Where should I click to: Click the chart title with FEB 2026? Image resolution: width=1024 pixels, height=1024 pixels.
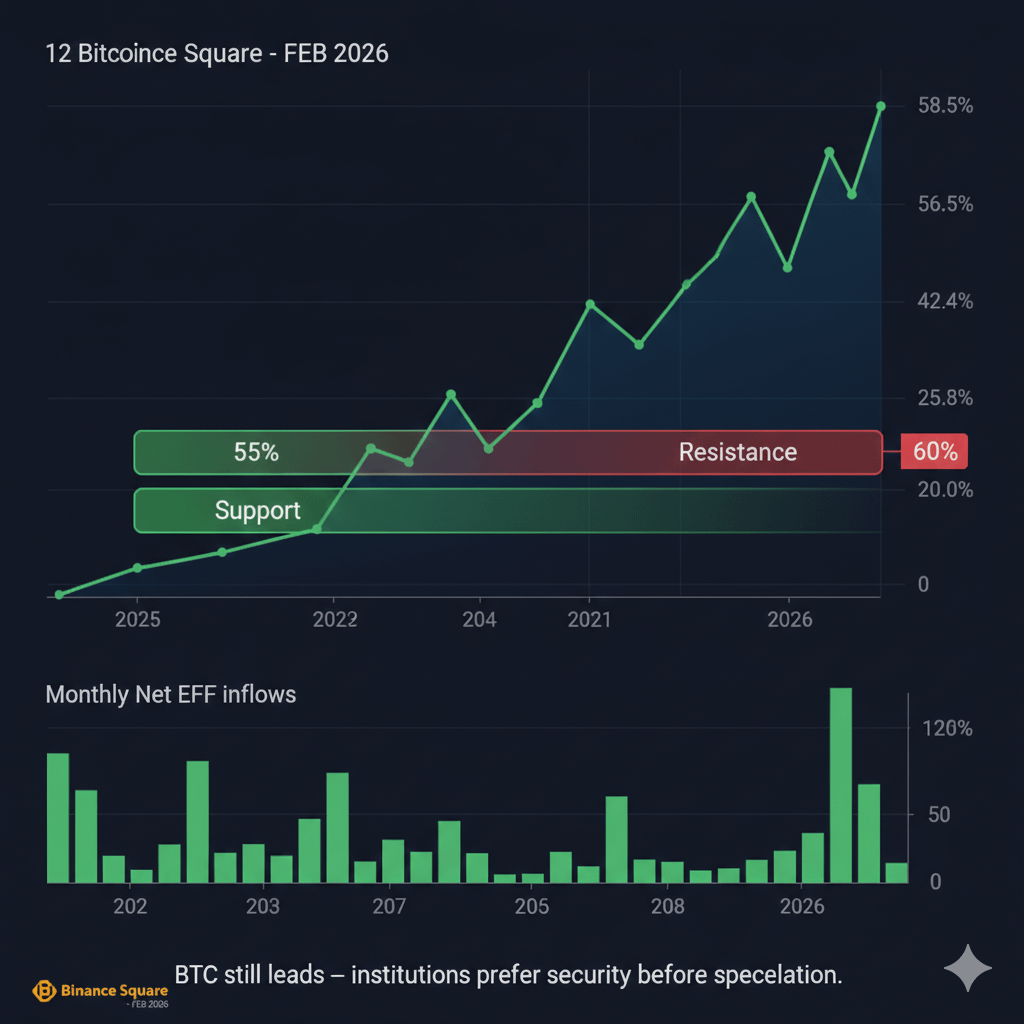point(217,53)
